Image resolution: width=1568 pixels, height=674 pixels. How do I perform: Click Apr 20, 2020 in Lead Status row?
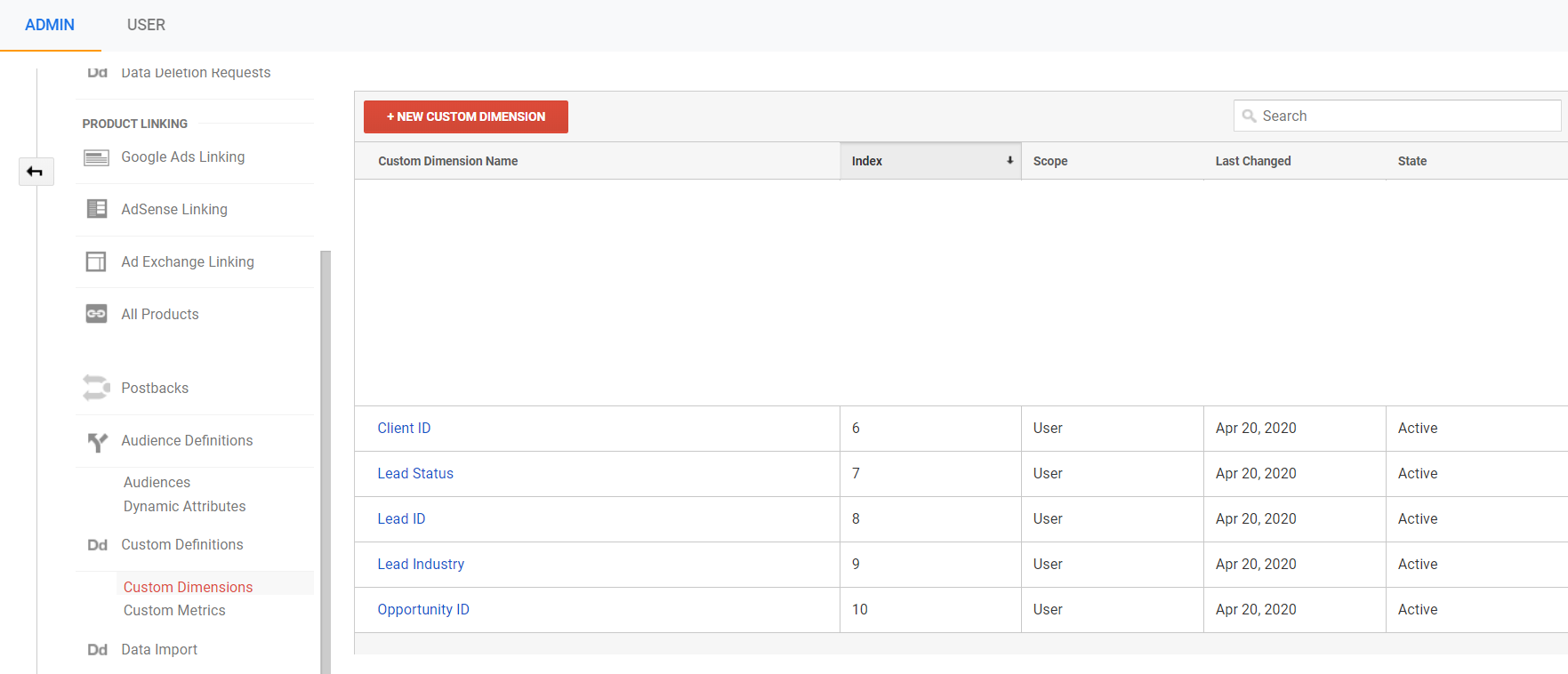pos(1256,474)
